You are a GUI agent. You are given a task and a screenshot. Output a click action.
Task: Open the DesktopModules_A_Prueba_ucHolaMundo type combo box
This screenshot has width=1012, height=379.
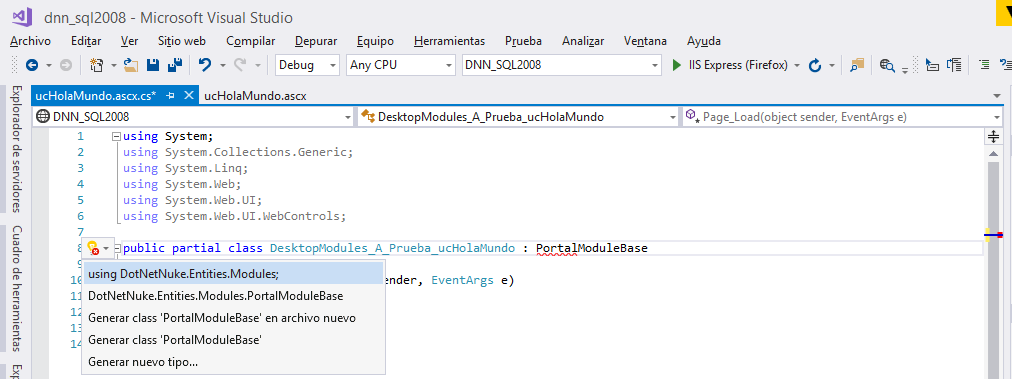518,117
